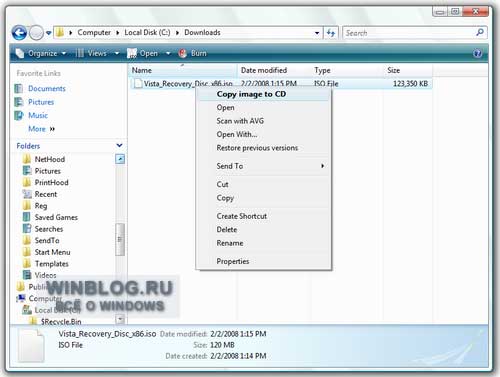Expand More favorite links
This screenshot has width=500, height=377.
(41, 129)
